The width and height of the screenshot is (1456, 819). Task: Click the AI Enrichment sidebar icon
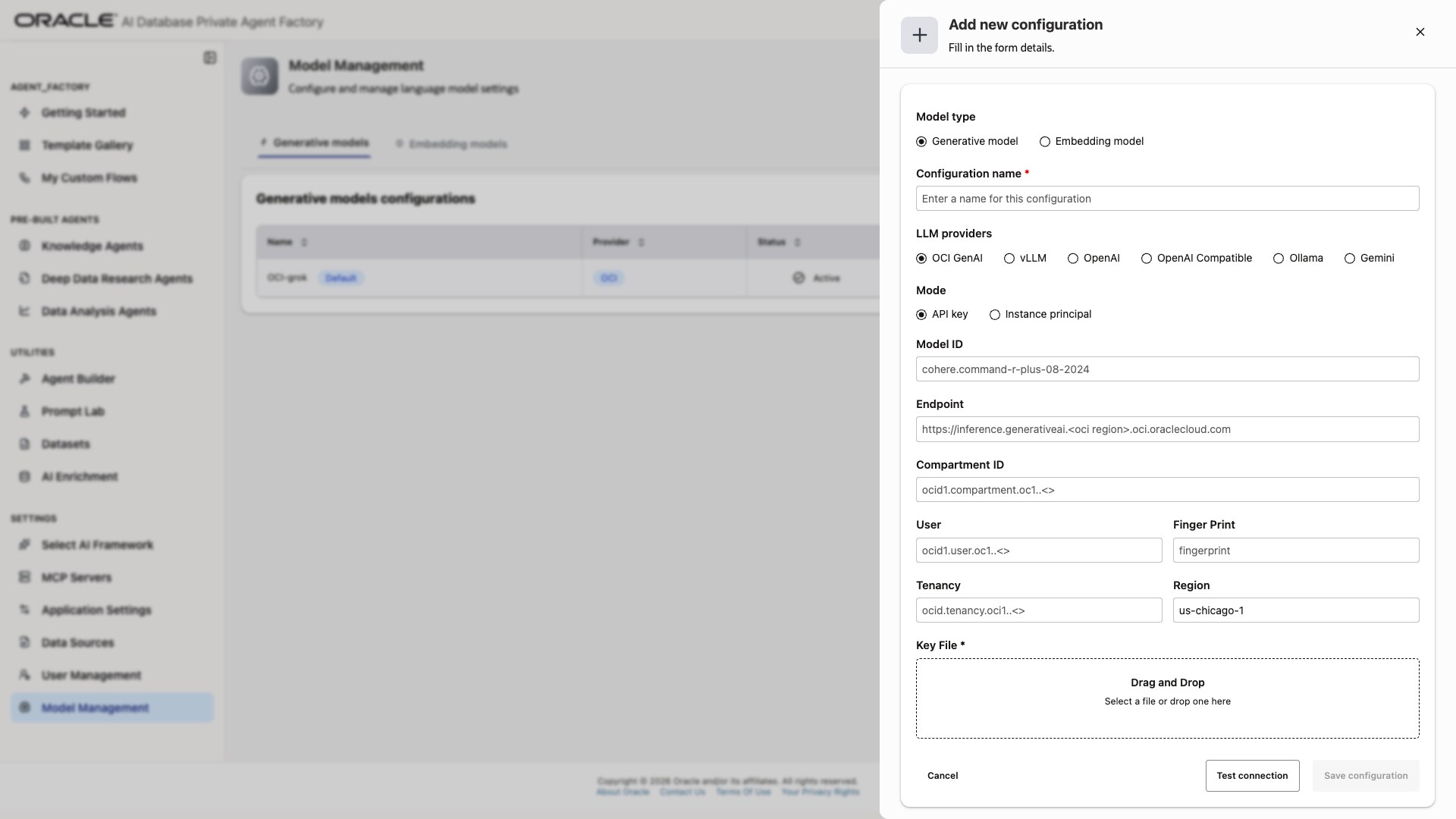pos(25,477)
